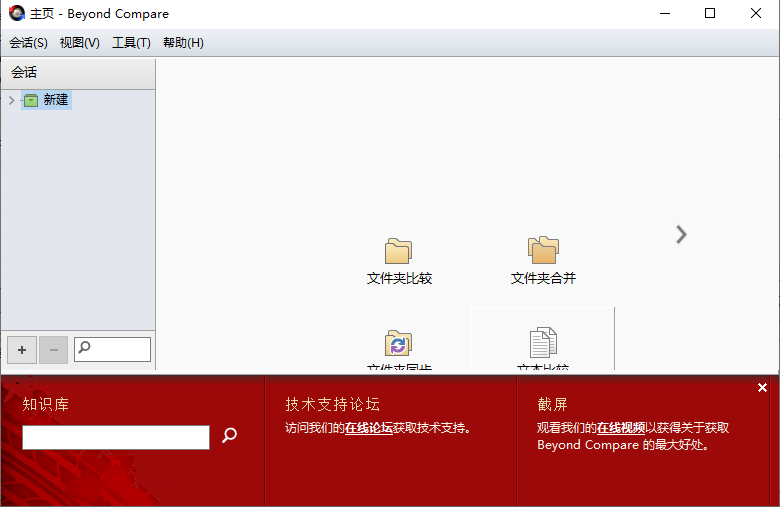Focus the session filter search box

(112, 349)
